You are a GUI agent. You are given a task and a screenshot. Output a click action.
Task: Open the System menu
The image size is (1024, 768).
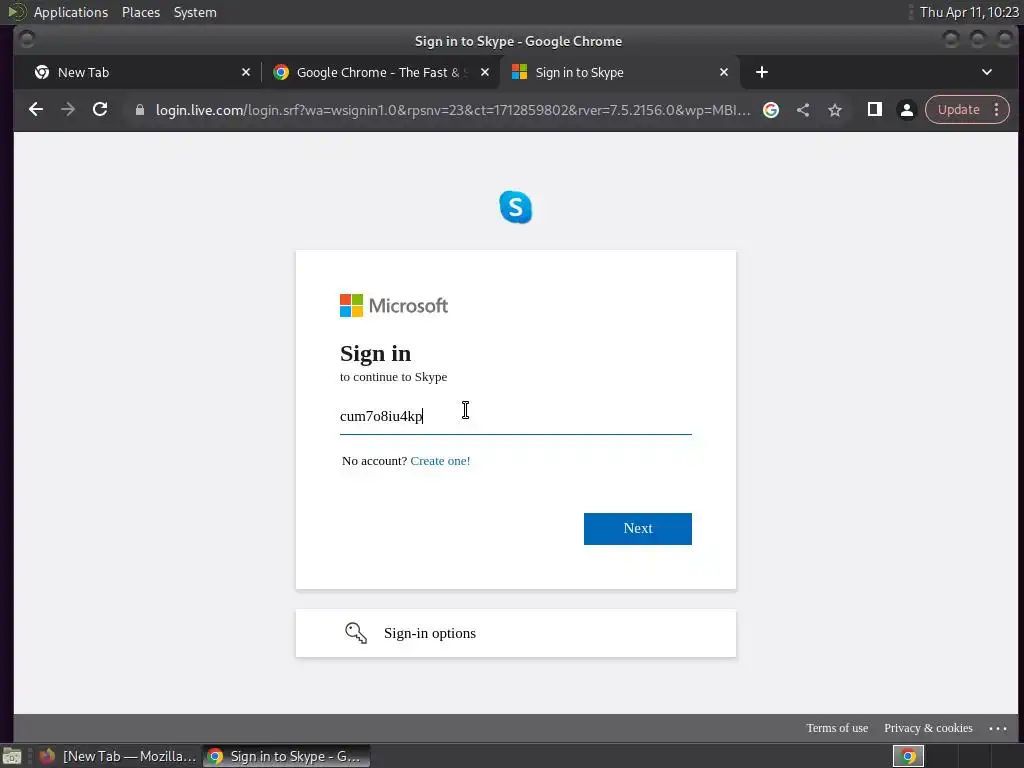click(195, 12)
